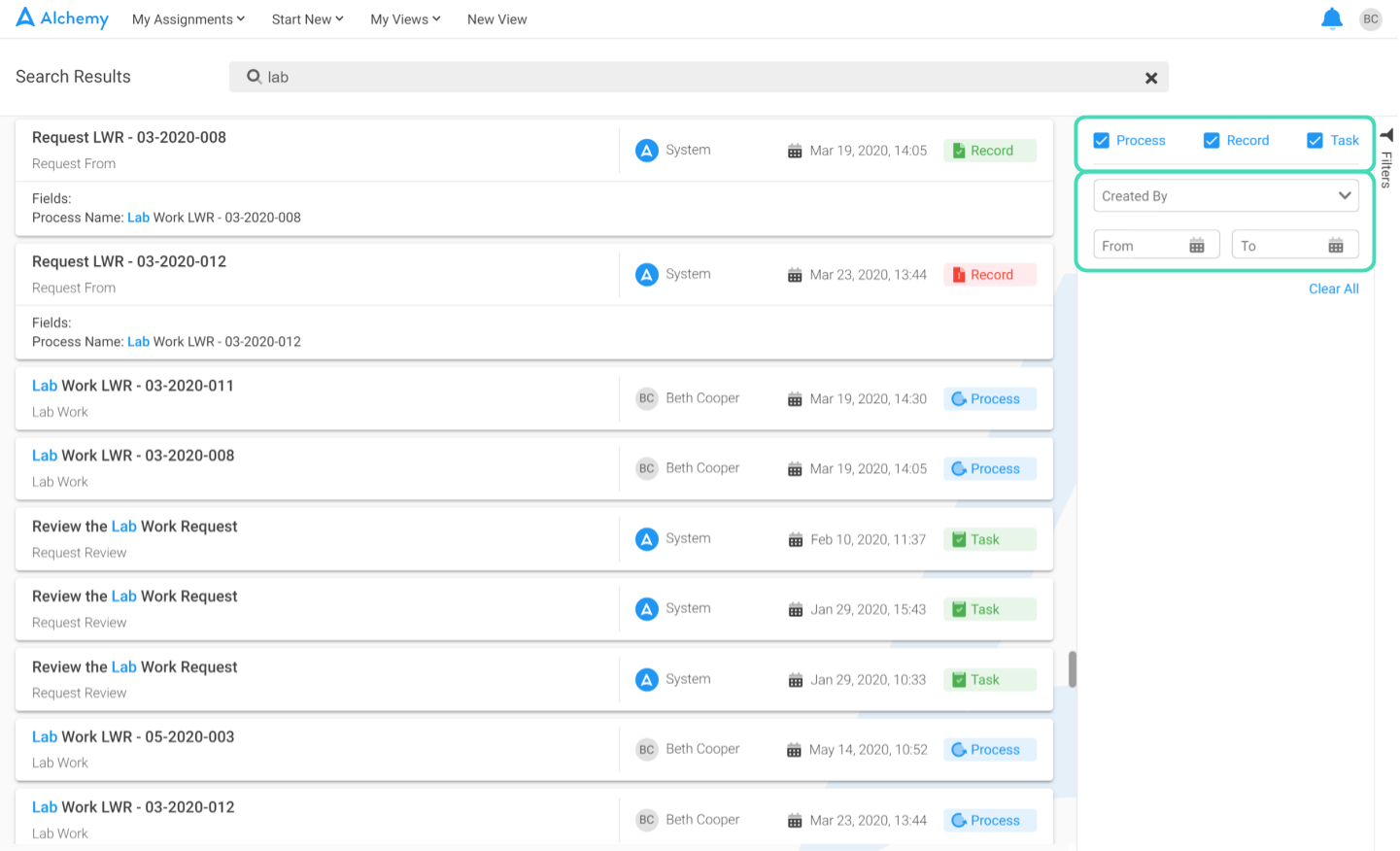Click the Alchemy logo

62,18
